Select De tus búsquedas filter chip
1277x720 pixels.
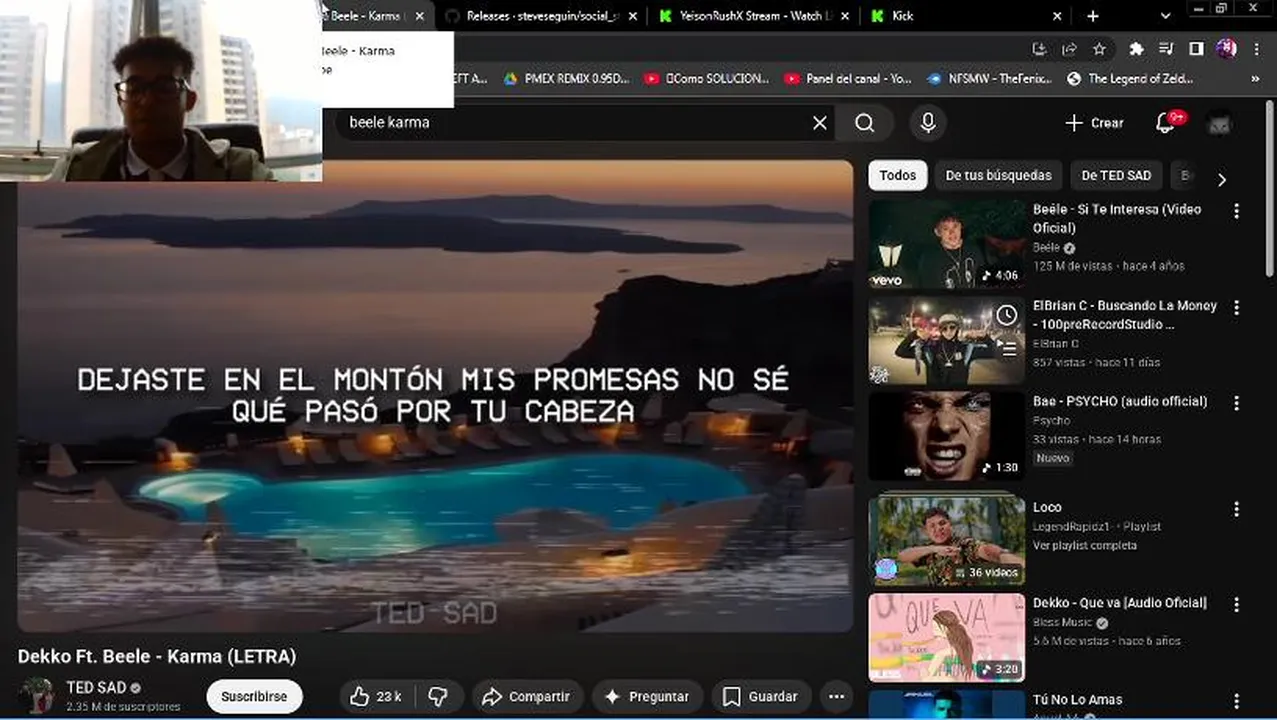998,175
